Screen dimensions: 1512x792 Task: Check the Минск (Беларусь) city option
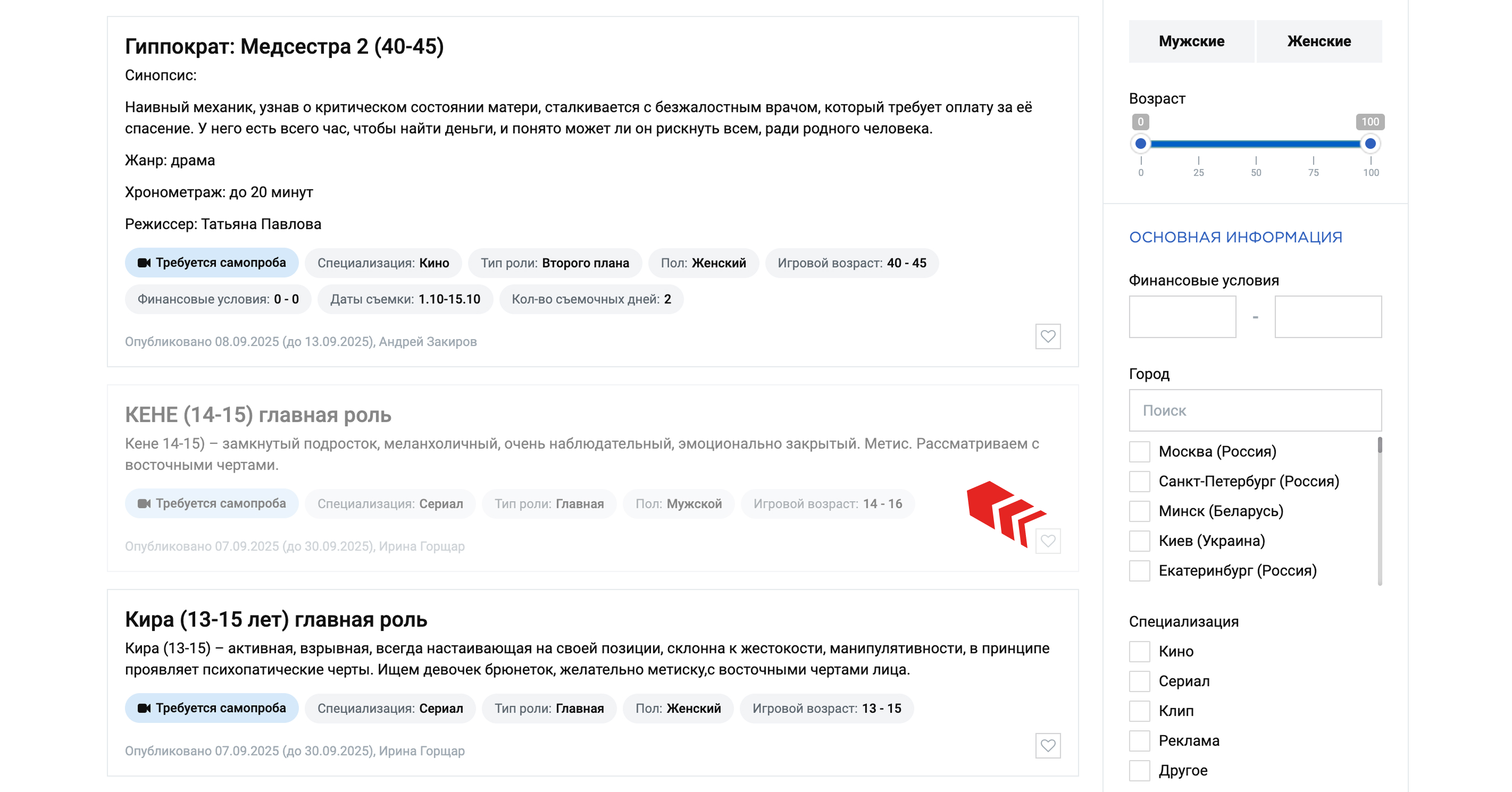coord(1139,511)
